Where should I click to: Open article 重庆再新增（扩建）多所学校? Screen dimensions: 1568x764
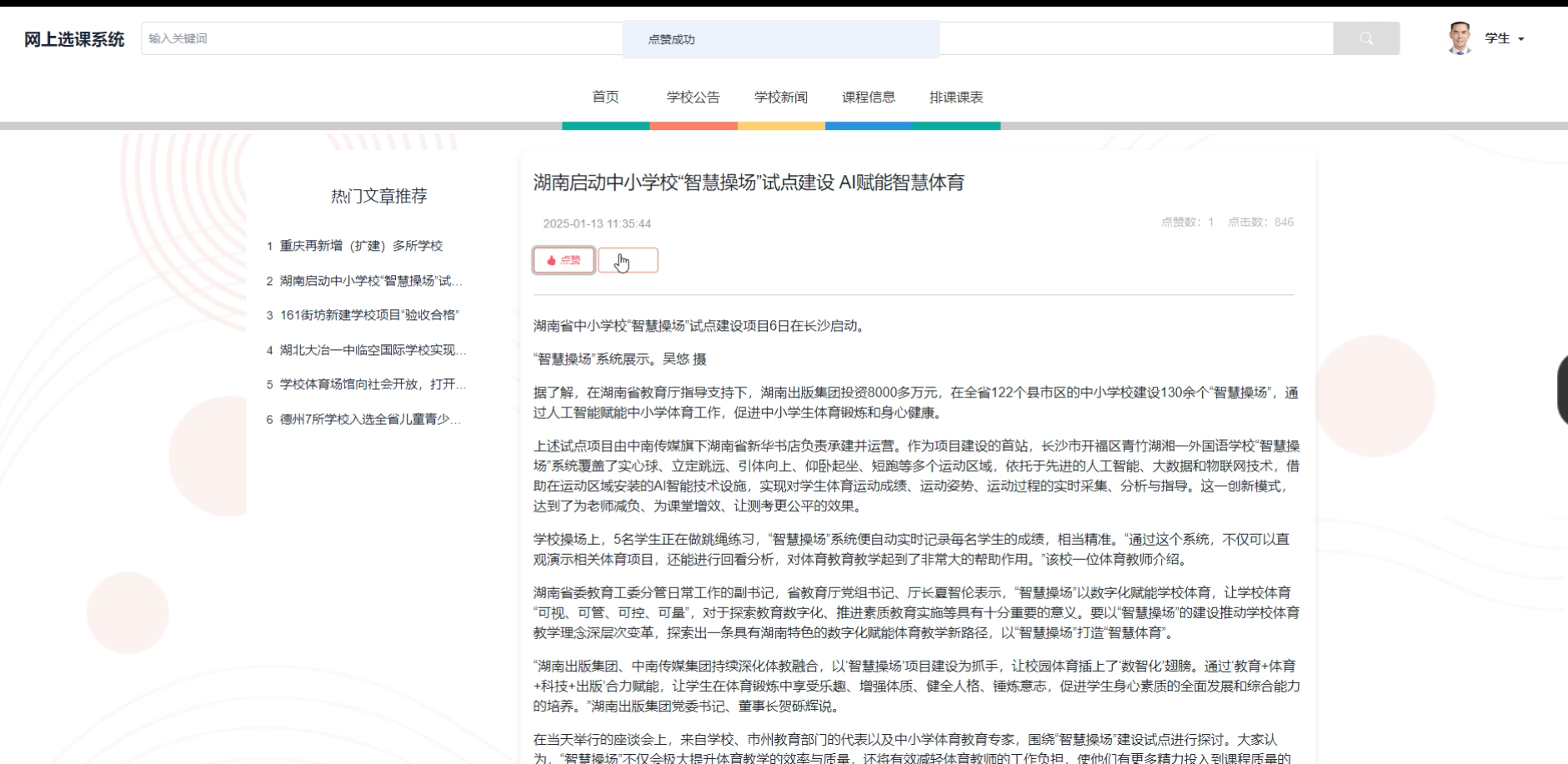[361, 246]
